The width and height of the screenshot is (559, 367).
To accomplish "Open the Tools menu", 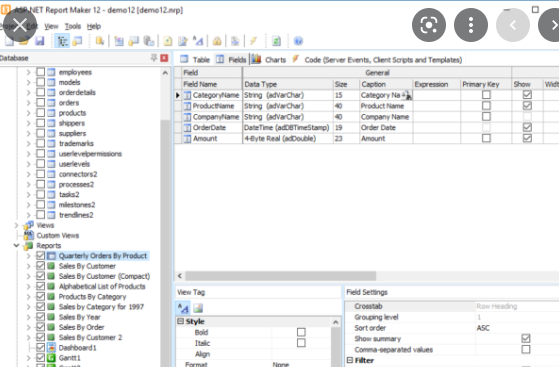I will 72,26.
